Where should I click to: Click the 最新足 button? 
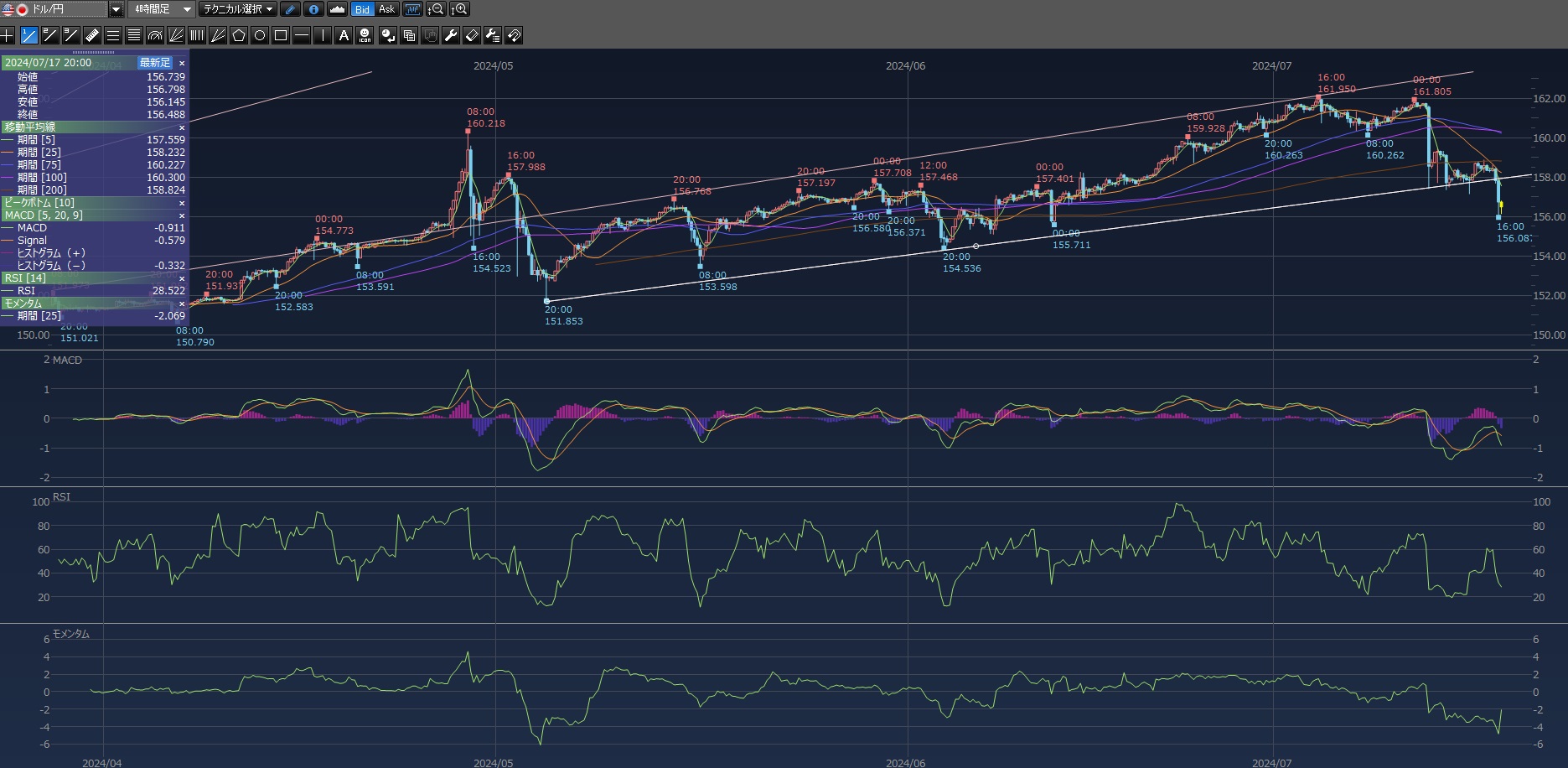(155, 63)
